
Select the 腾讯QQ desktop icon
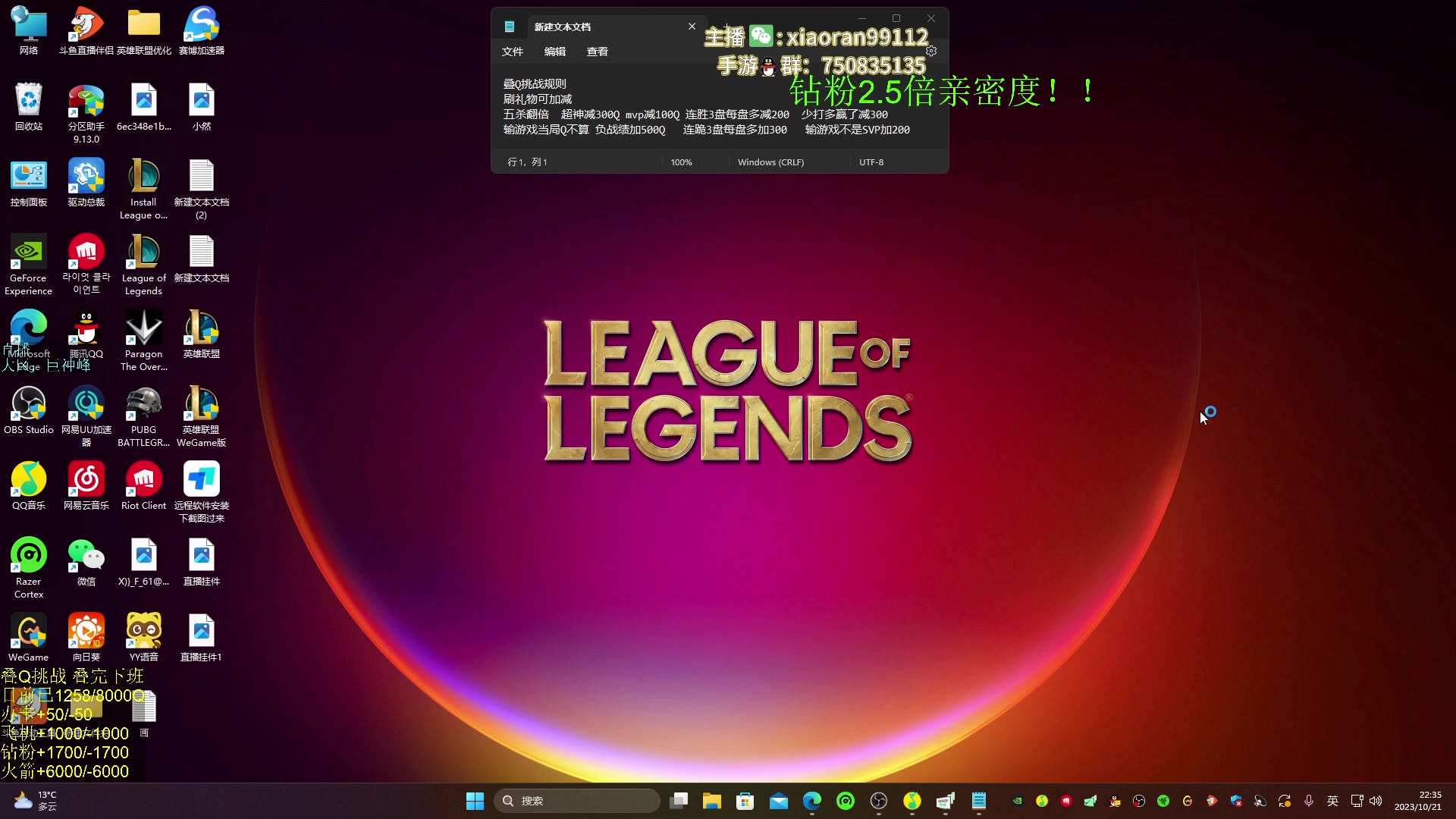pyautogui.click(x=86, y=334)
